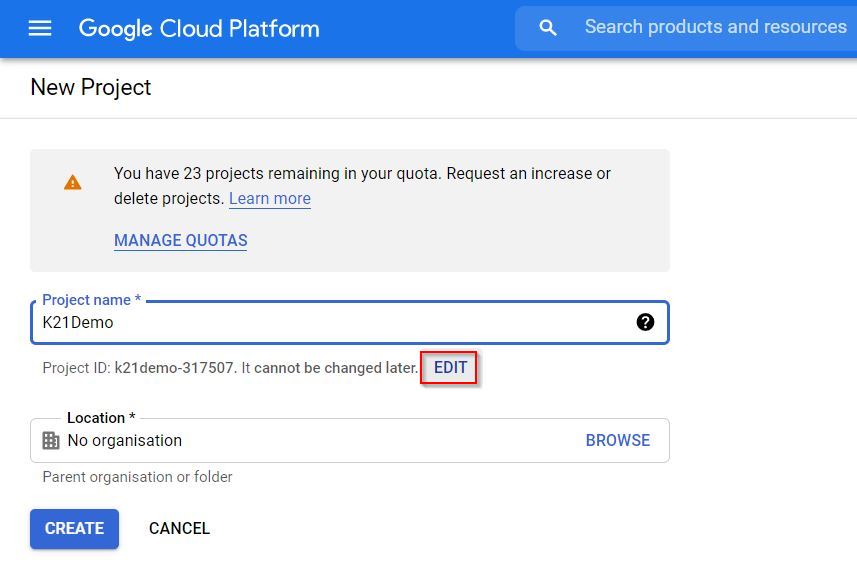Browse for a parent location
This screenshot has height=568, width=857.
617,441
